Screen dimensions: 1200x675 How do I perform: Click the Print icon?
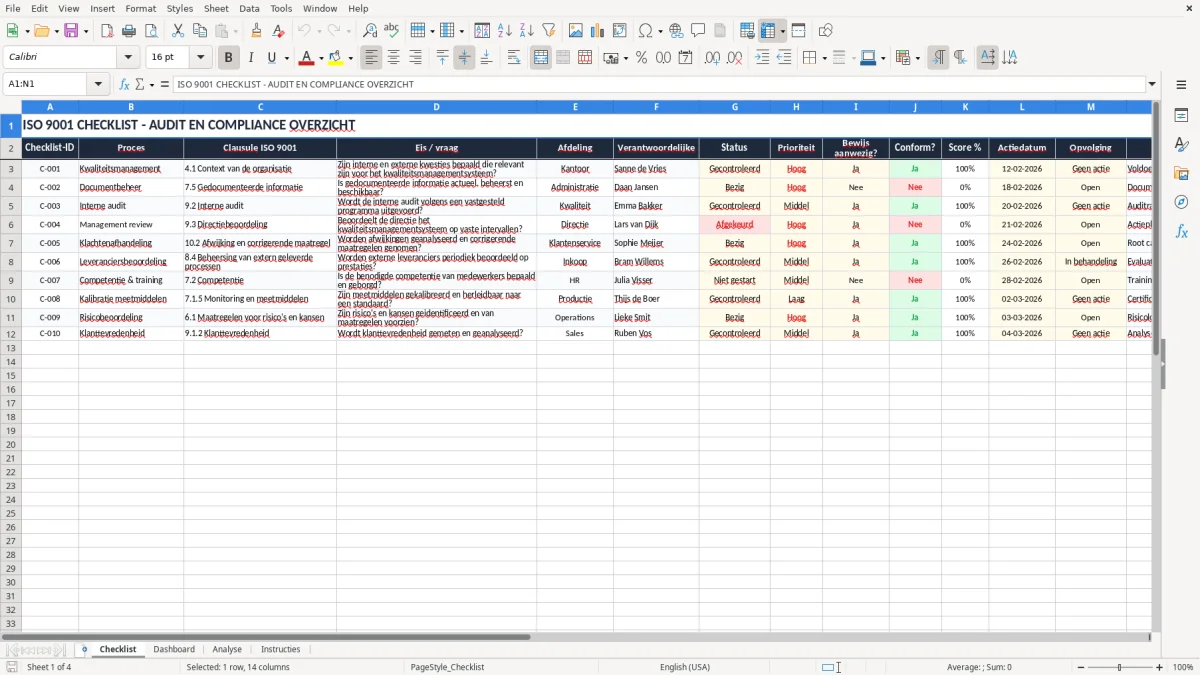coord(129,31)
